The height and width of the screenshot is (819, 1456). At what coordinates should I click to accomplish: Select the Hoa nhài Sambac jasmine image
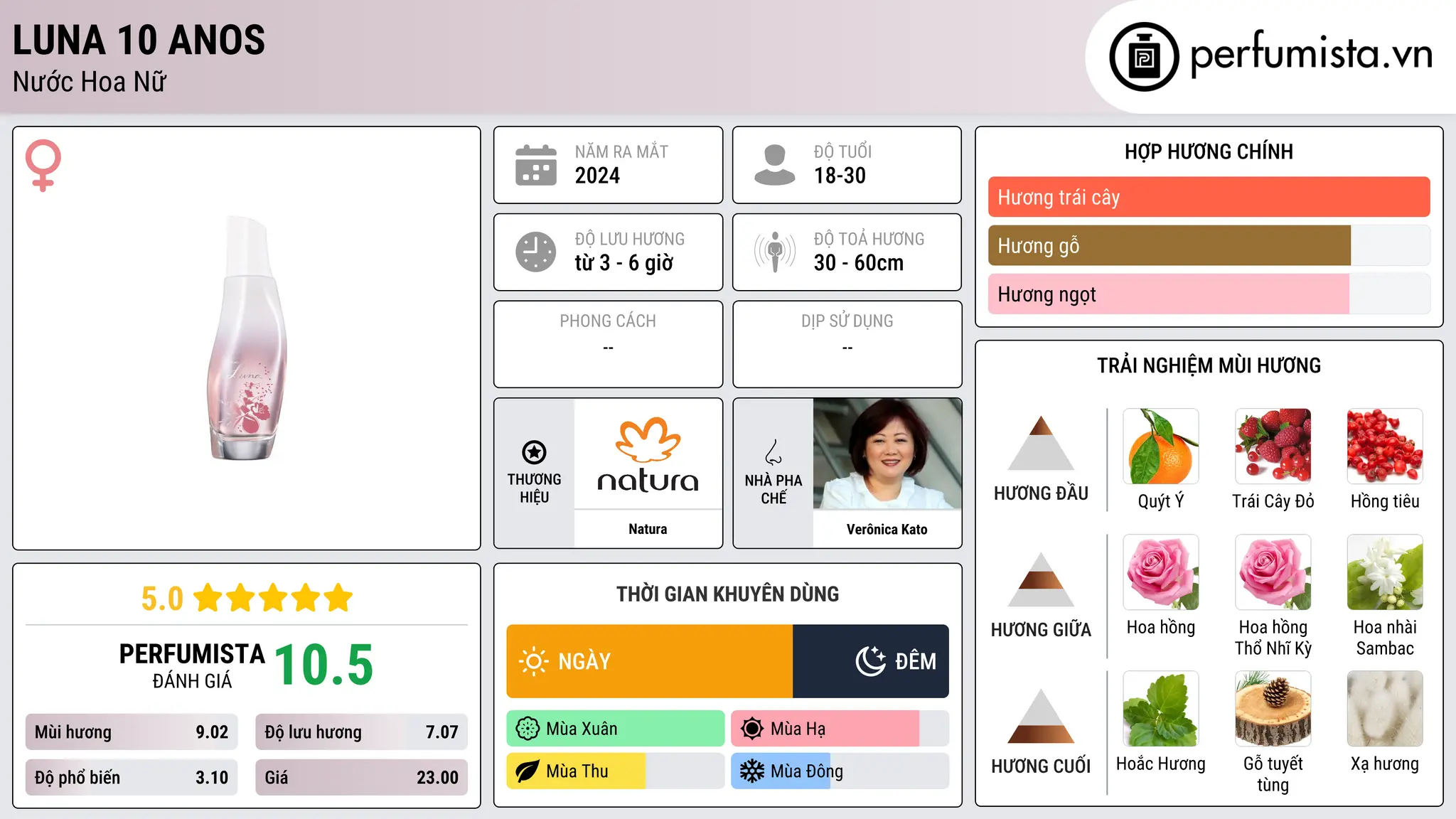click(x=1385, y=572)
